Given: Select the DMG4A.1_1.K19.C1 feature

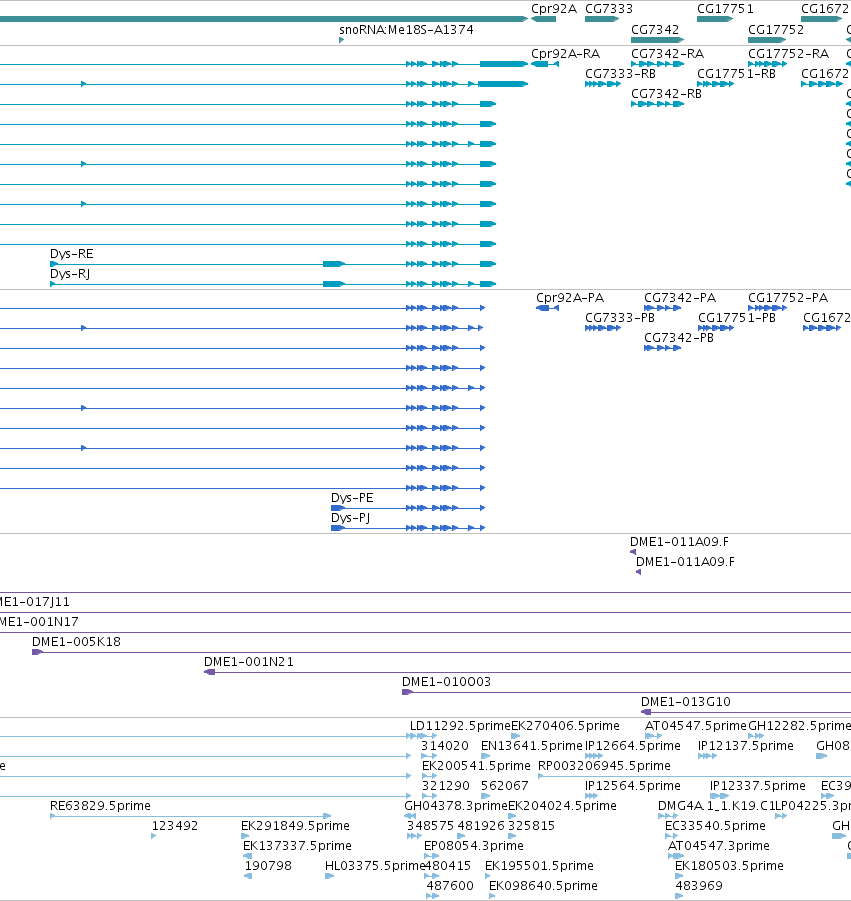Looking at the screenshot, I should [668, 816].
